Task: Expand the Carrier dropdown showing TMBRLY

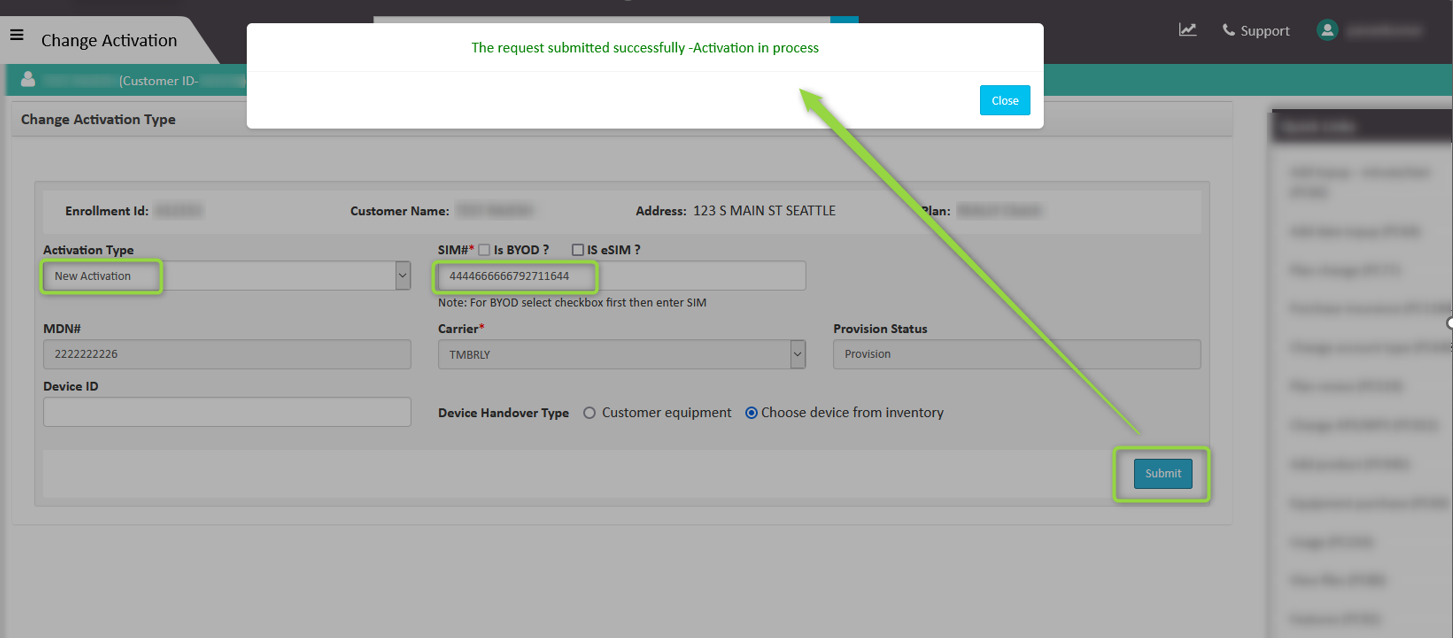Action: click(x=797, y=354)
